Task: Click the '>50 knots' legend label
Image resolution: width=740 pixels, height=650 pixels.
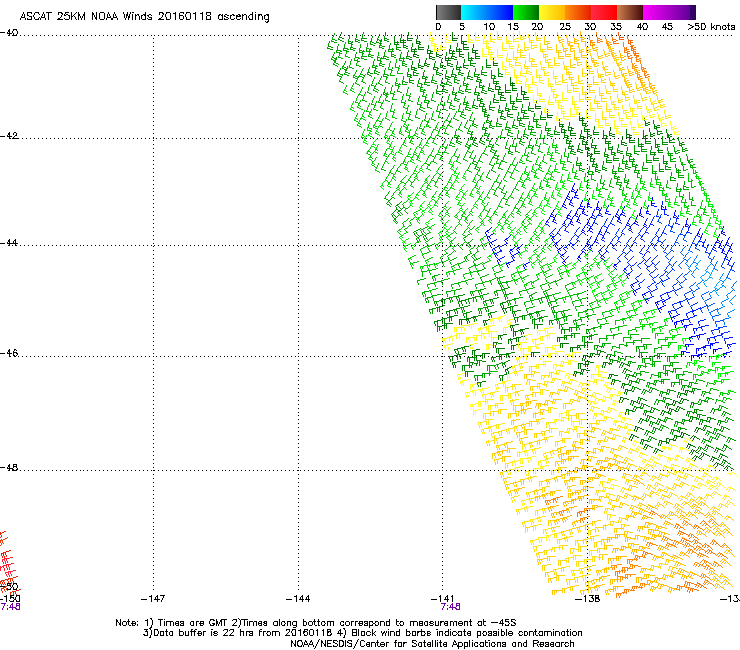Action: point(711,27)
